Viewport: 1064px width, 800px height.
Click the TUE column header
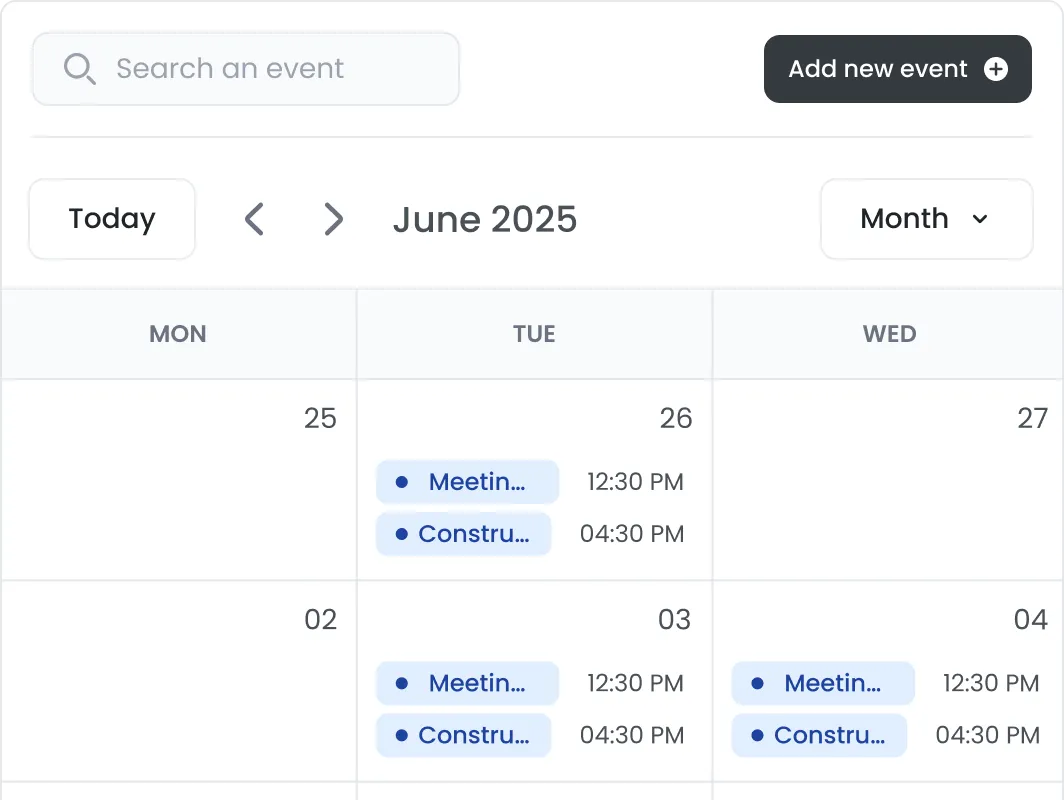[534, 334]
